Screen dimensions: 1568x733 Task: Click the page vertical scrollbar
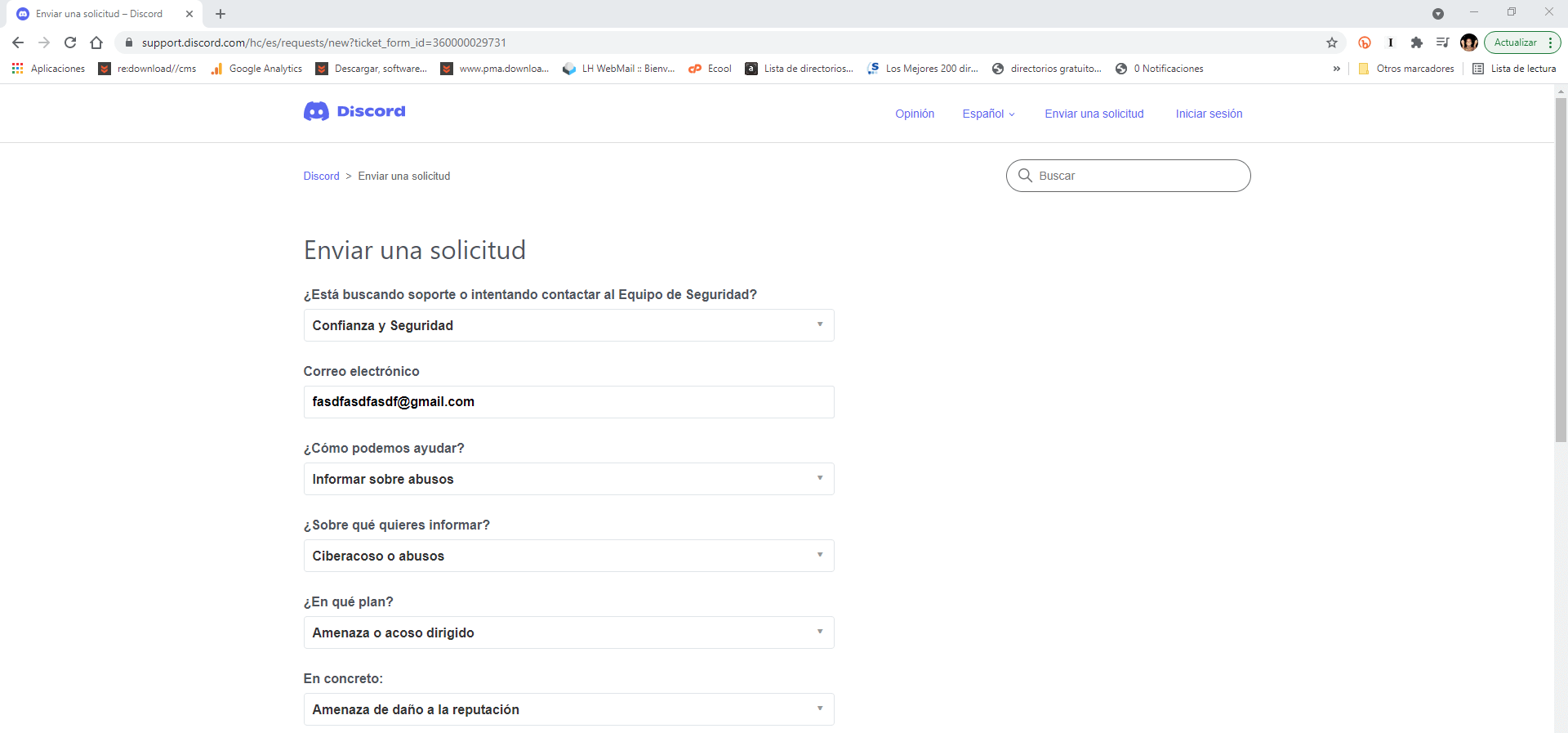point(1561,270)
